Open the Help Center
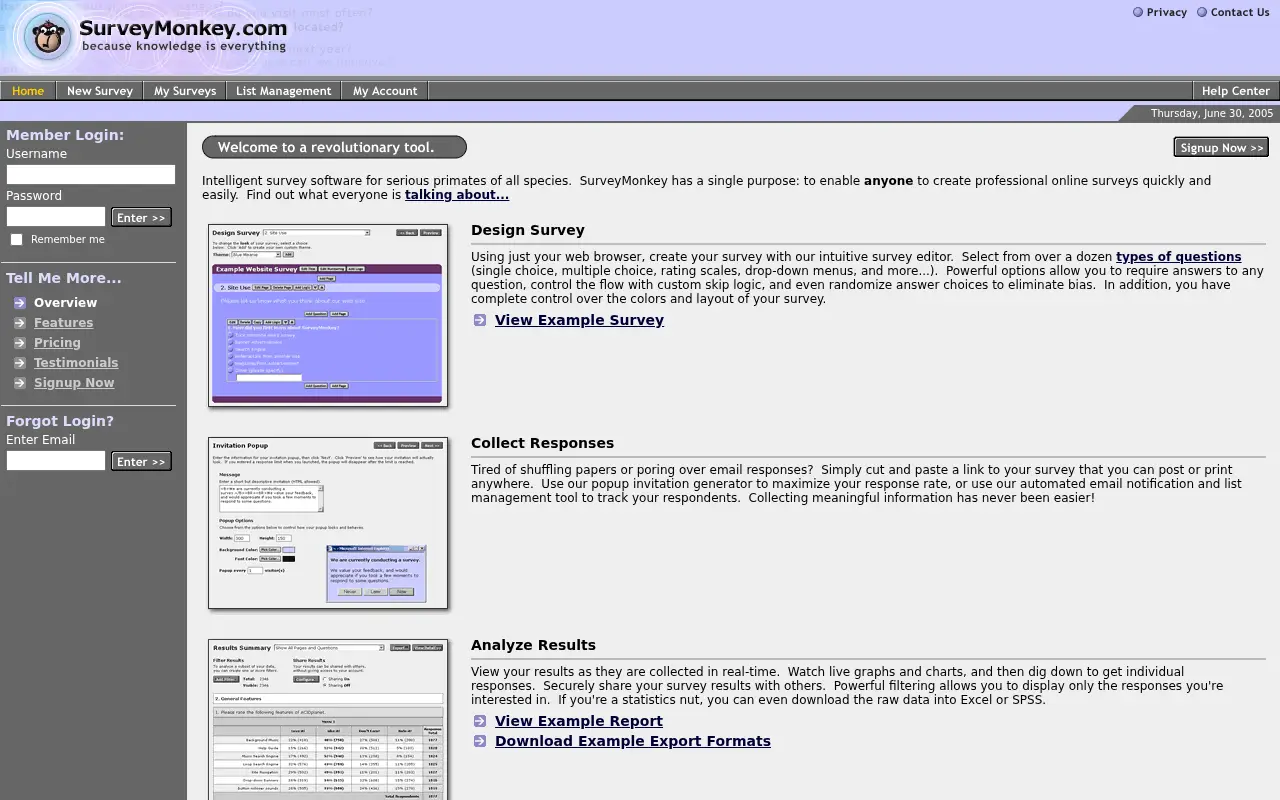Image resolution: width=1280 pixels, height=800 pixels. [x=1236, y=91]
